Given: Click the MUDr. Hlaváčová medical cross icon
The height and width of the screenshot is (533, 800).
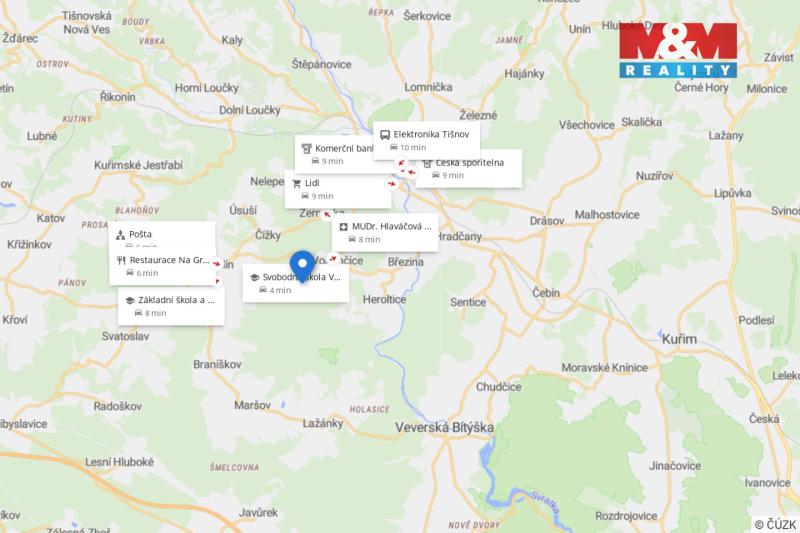Looking at the screenshot, I should point(344,227).
